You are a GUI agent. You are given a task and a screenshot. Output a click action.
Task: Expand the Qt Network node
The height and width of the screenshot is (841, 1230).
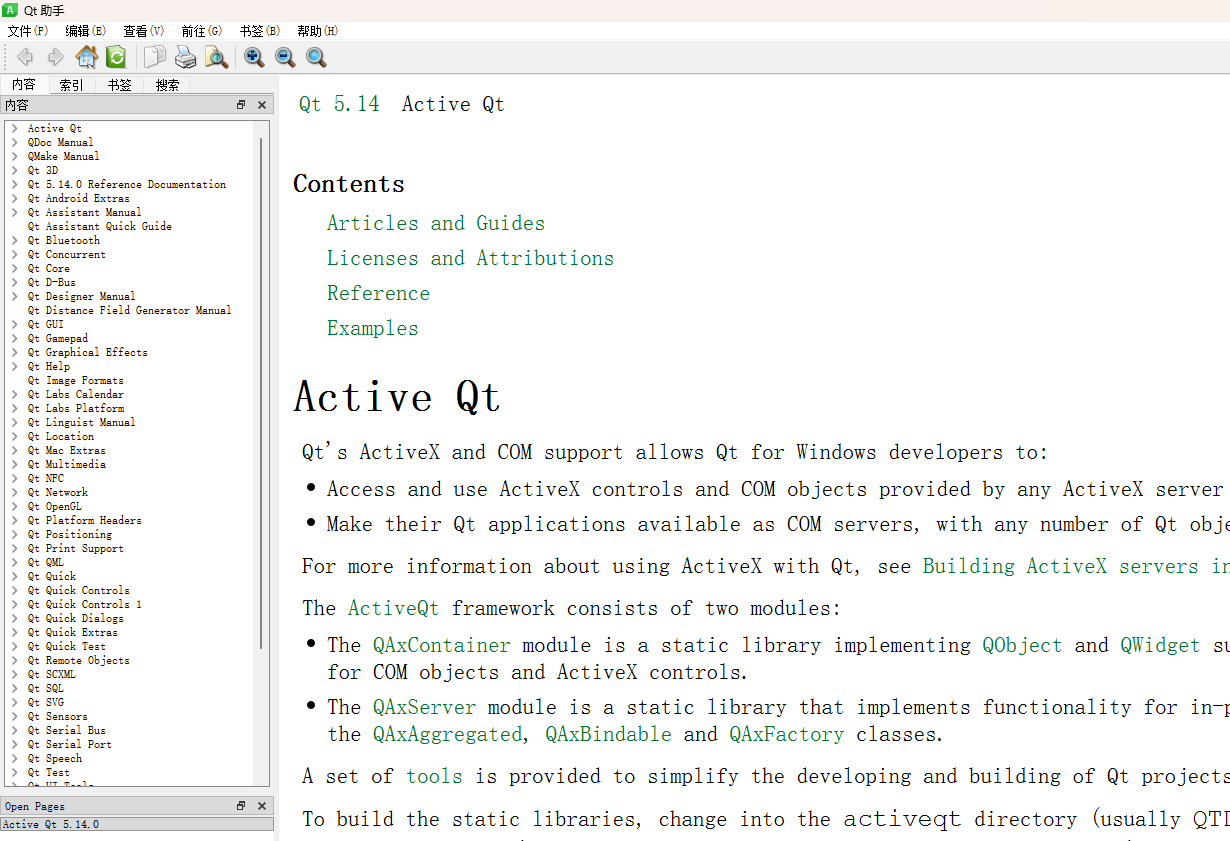coord(15,492)
